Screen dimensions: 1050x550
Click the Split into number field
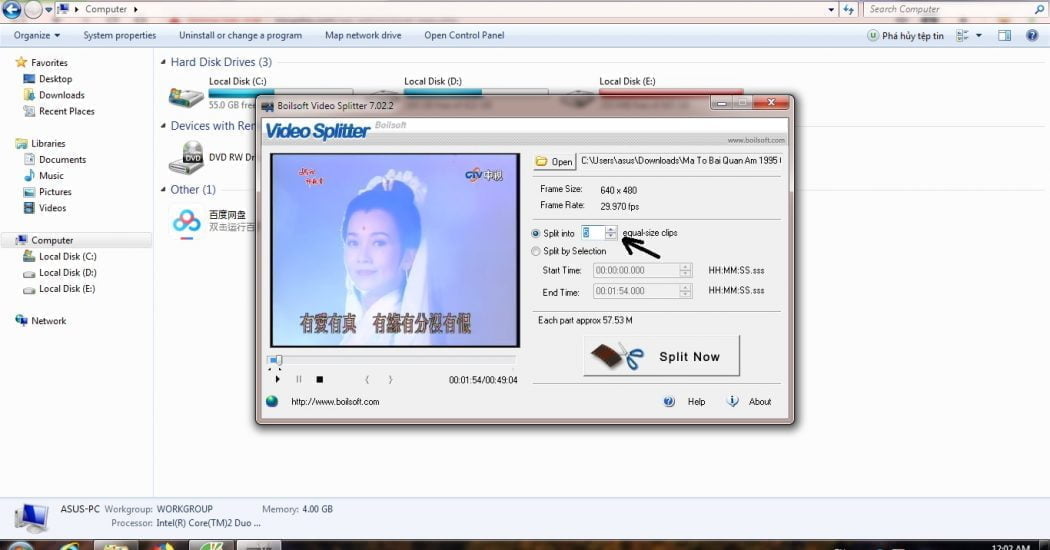point(593,232)
